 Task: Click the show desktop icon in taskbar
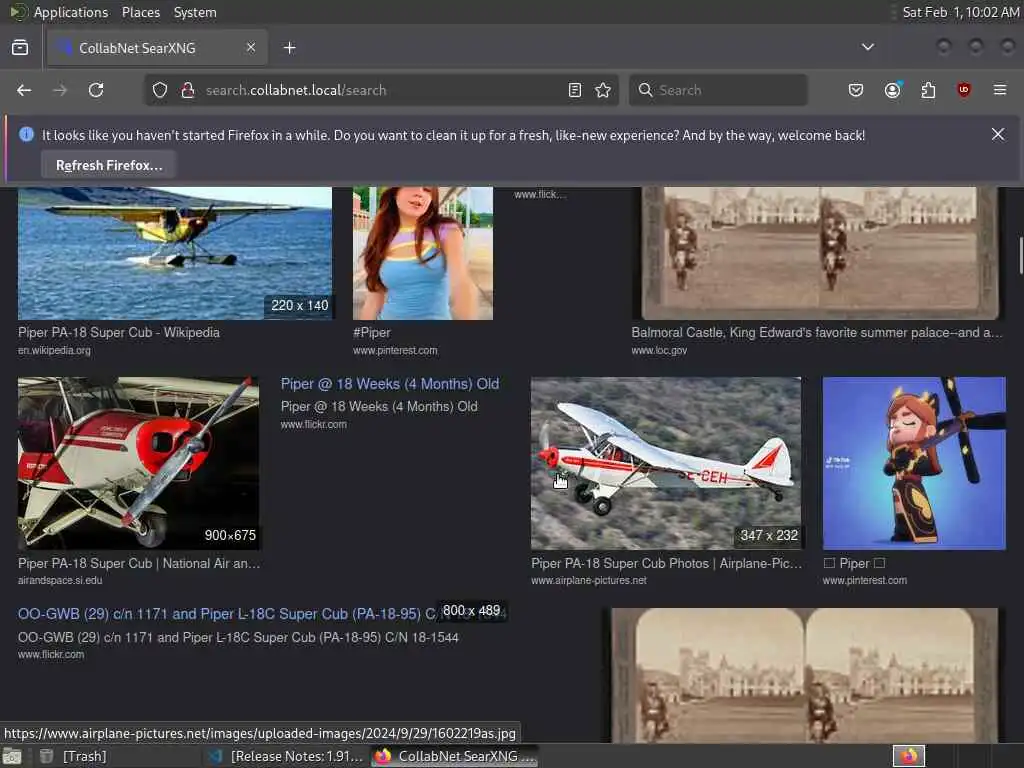point(12,756)
